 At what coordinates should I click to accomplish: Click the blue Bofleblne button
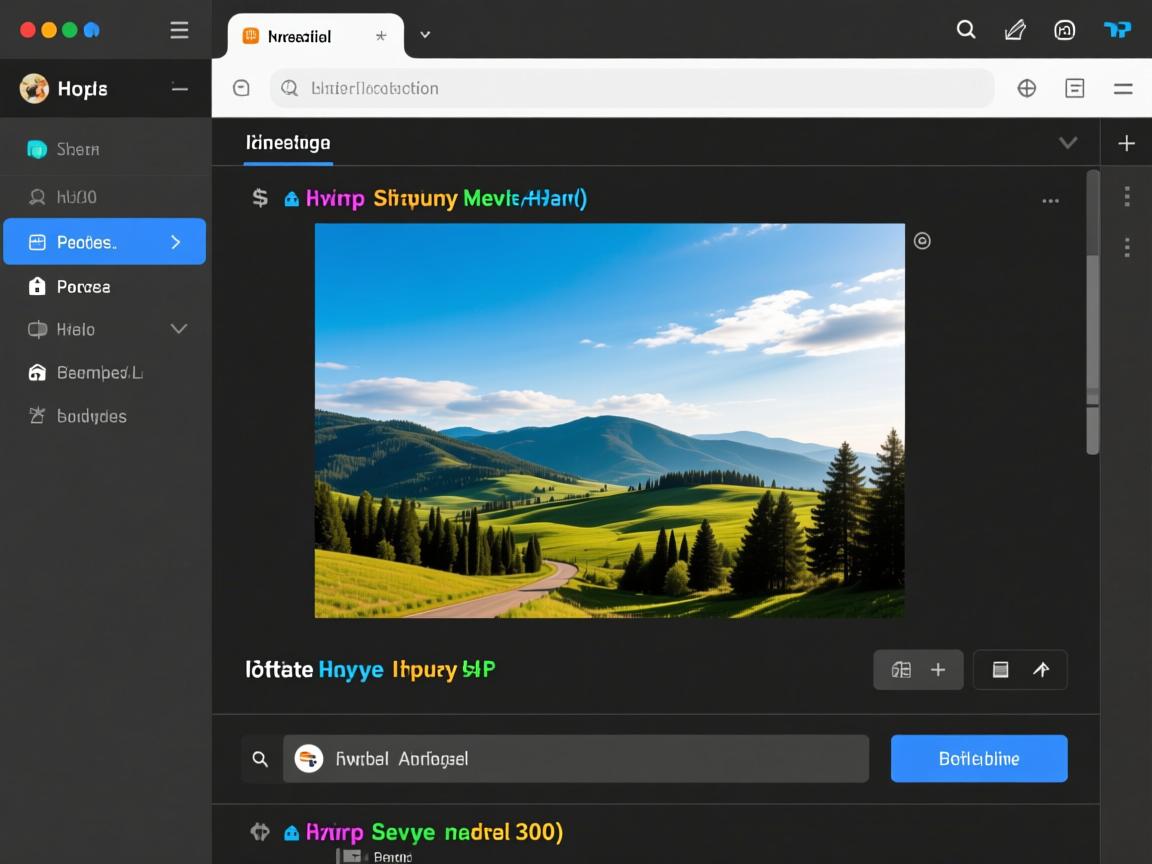[979, 759]
